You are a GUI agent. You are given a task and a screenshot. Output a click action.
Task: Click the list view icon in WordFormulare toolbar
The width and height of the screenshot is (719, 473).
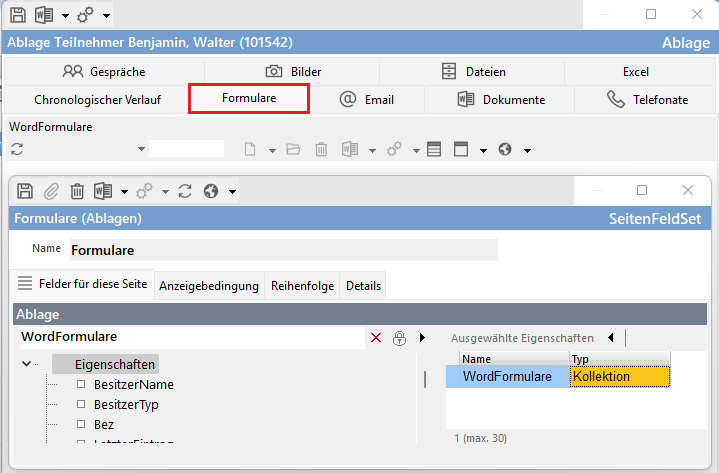(x=433, y=149)
